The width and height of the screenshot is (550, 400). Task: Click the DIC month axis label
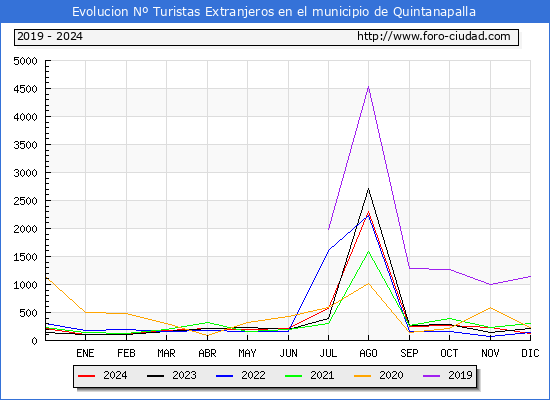pyautogui.click(x=530, y=353)
